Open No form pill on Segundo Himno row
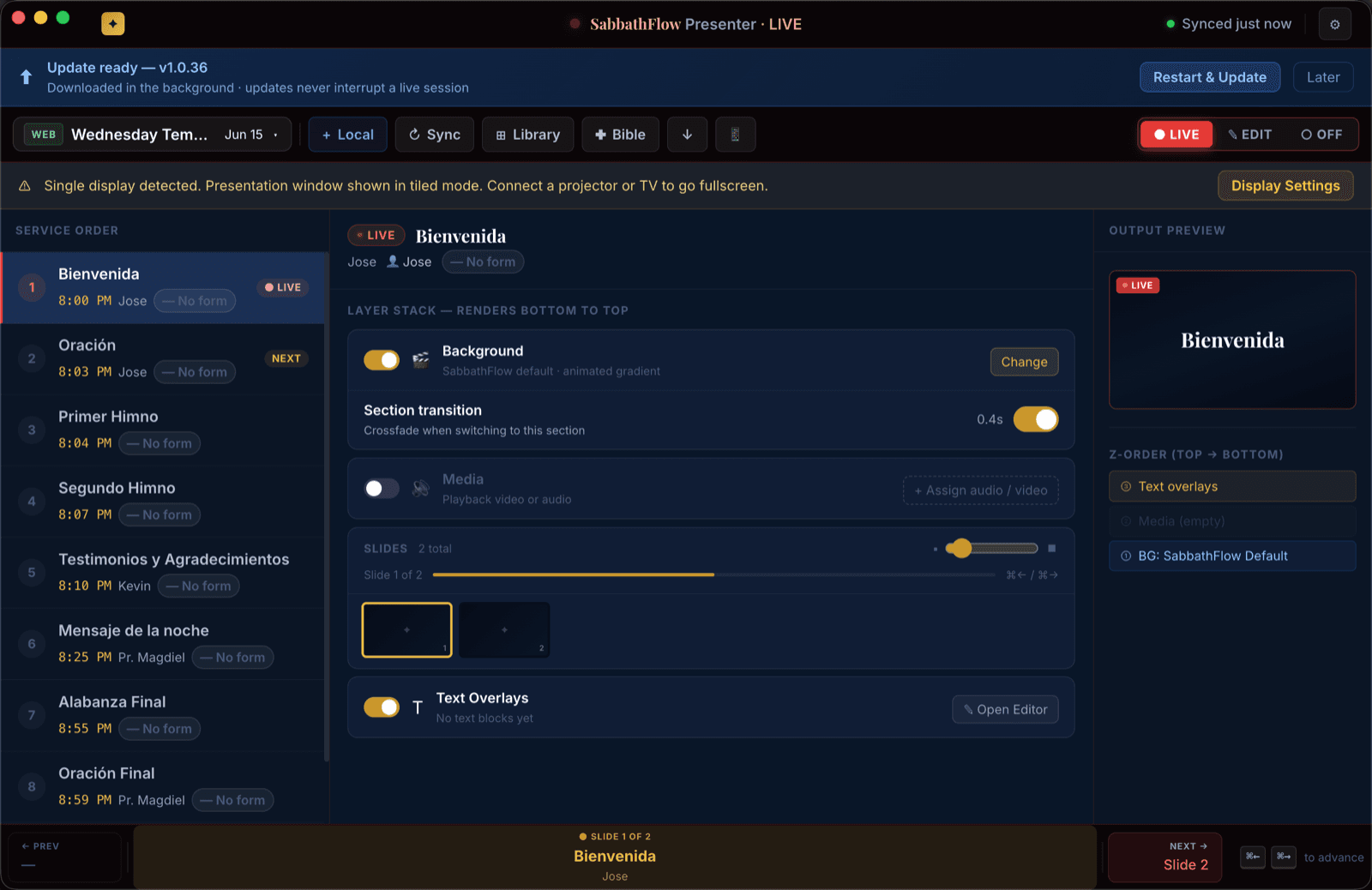 click(159, 514)
